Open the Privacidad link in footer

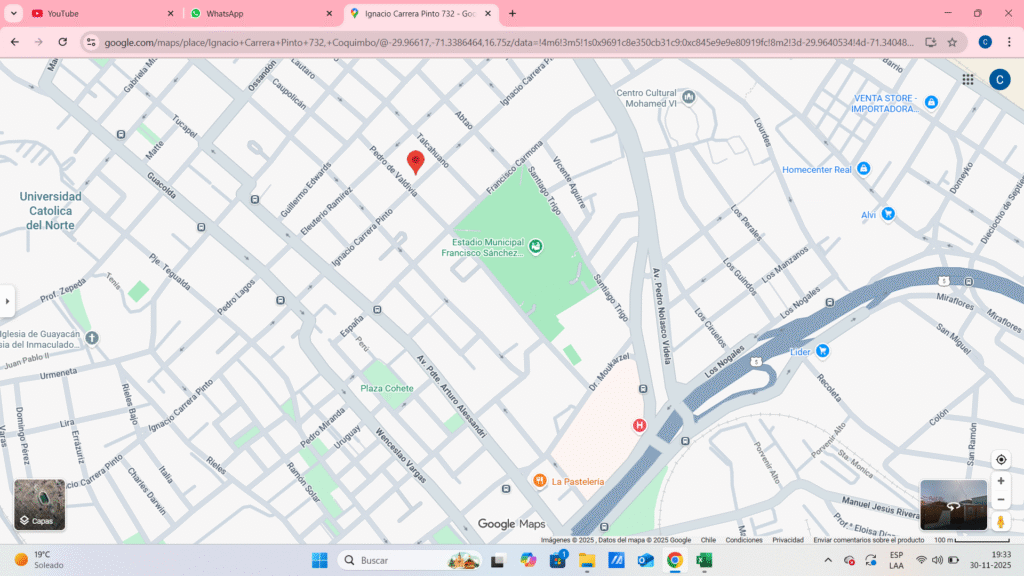click(787, 540)
